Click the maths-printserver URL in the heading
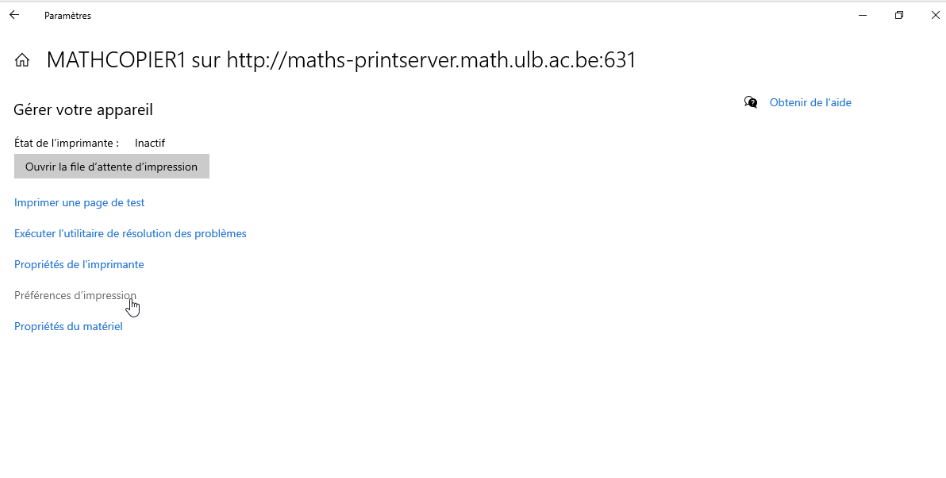 (431, 60)
